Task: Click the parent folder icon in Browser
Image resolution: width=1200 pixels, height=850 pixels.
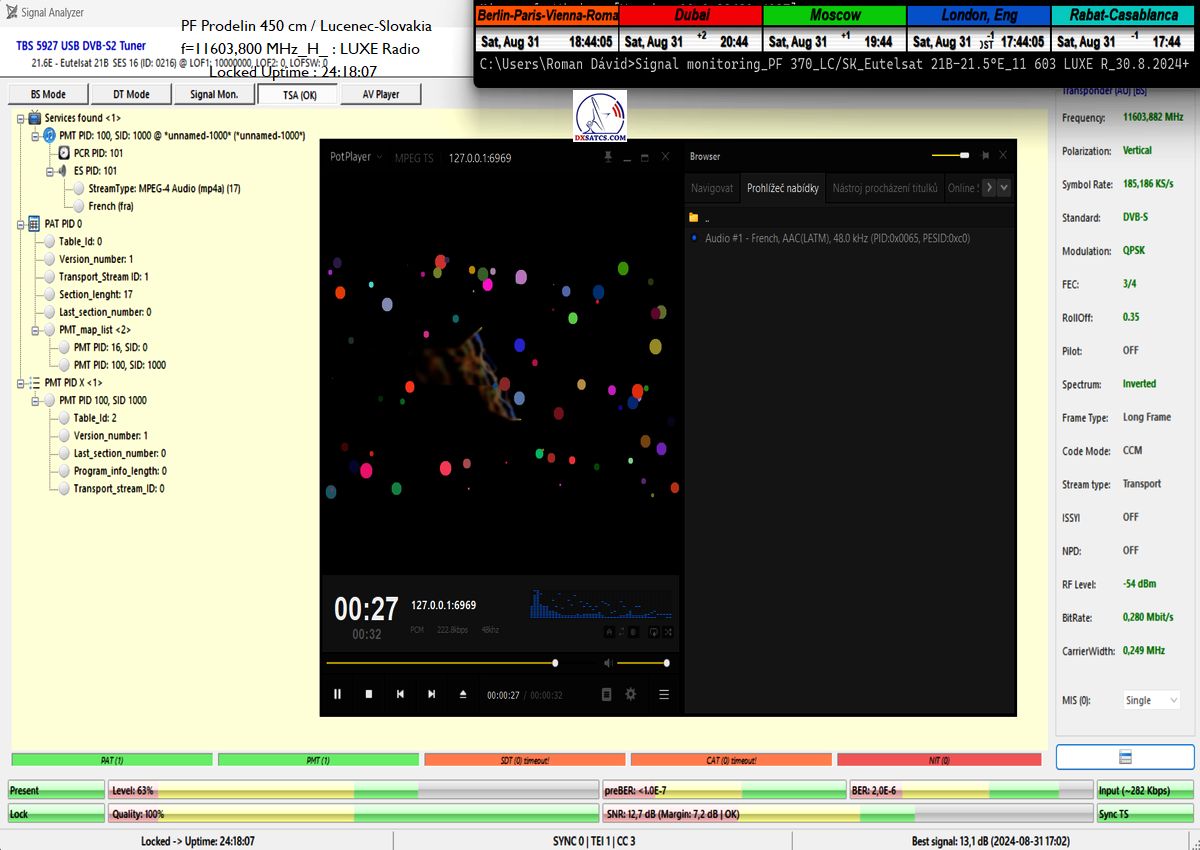Action: (693, 217)
